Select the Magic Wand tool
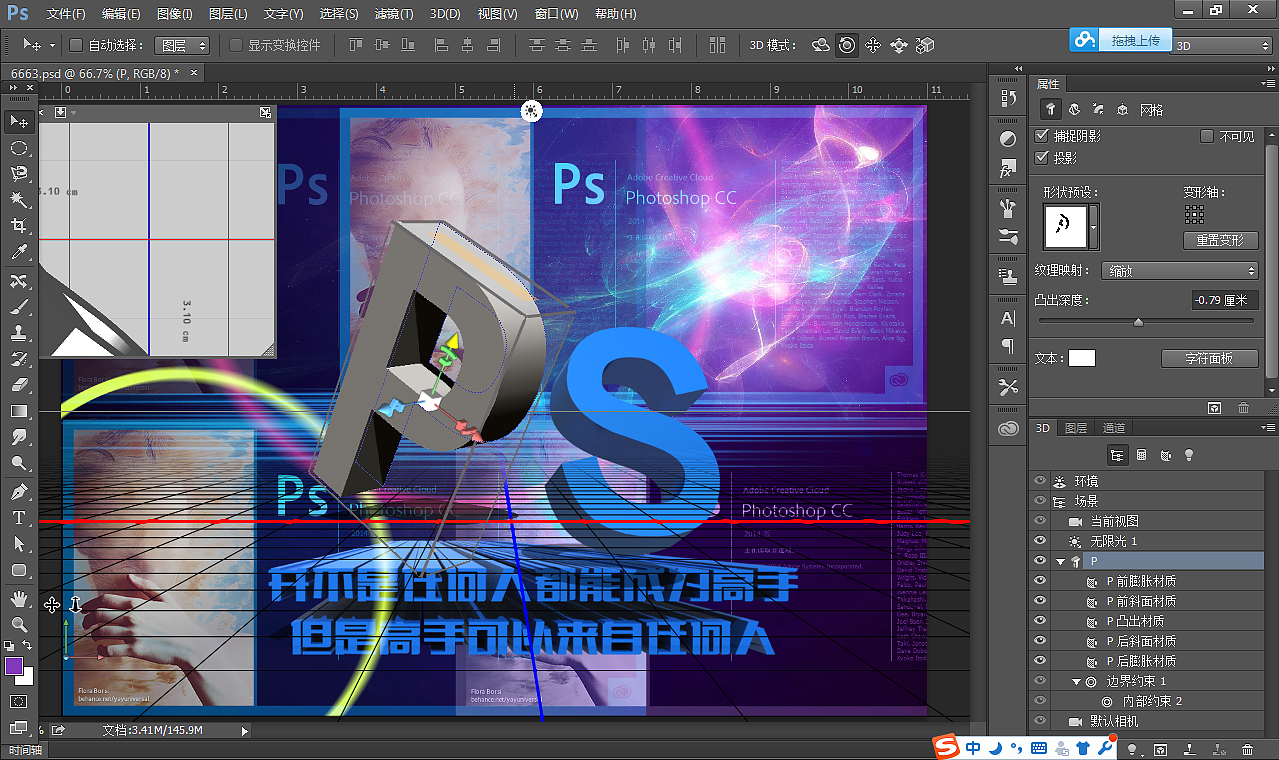This screenshot has width=1279, height=760. [x=18, y=200]
